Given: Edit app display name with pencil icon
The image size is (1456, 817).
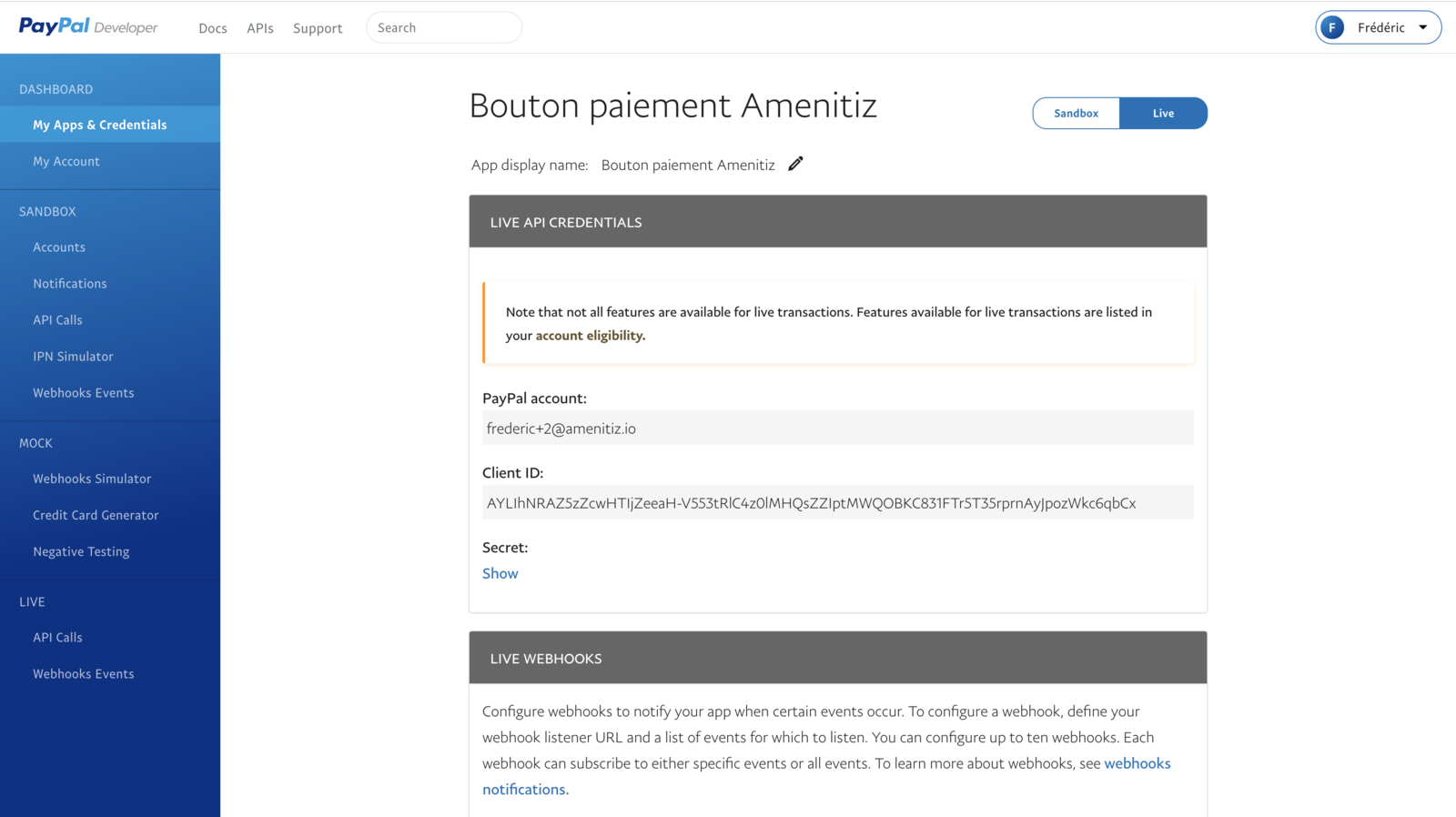Looking at the screenshot, I should pyautogui.click(x=795, y=164).
